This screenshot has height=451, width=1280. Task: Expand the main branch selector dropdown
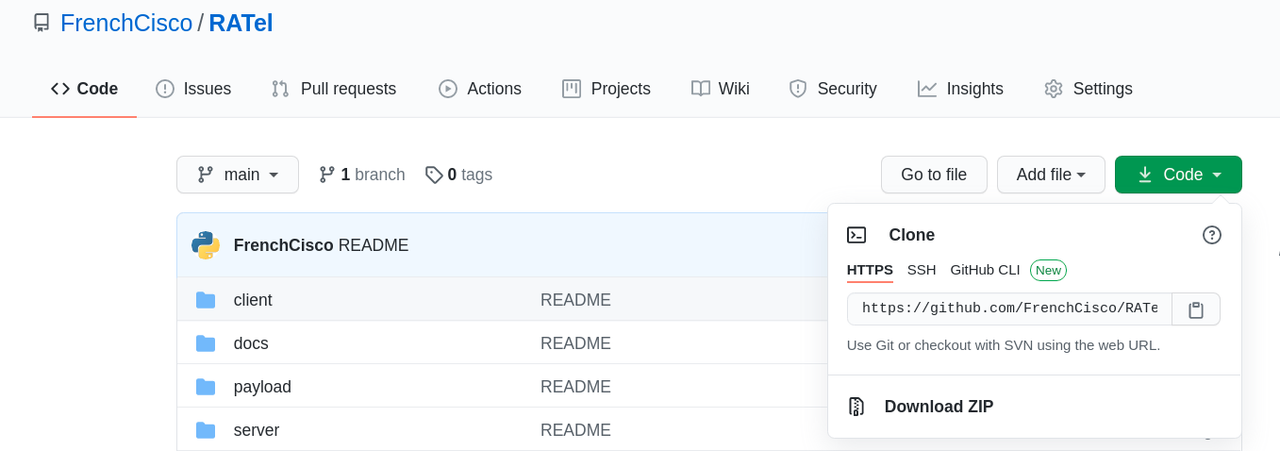(x=237, y=175)
